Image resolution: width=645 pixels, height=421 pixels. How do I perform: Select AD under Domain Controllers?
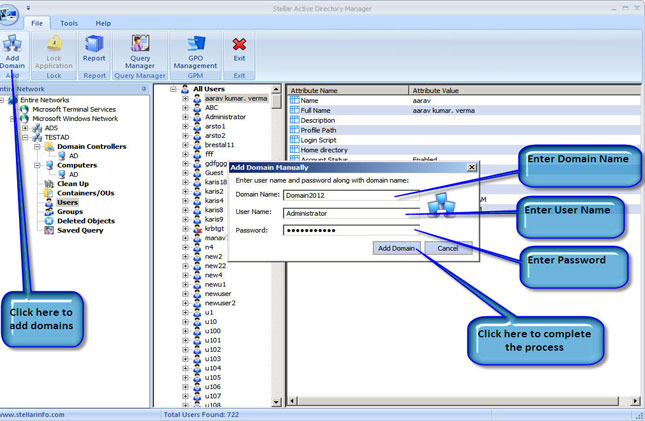click(74, 156)
